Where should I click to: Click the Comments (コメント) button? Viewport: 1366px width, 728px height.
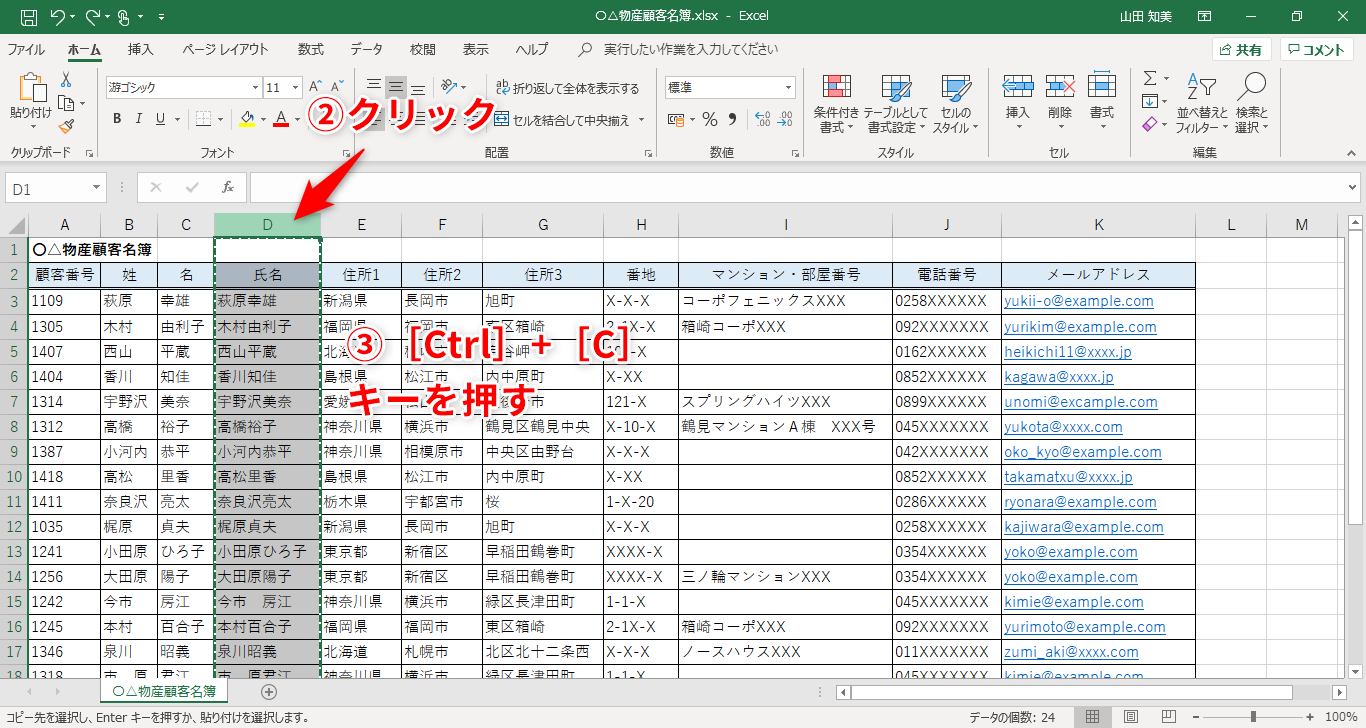pos(1317,49)
